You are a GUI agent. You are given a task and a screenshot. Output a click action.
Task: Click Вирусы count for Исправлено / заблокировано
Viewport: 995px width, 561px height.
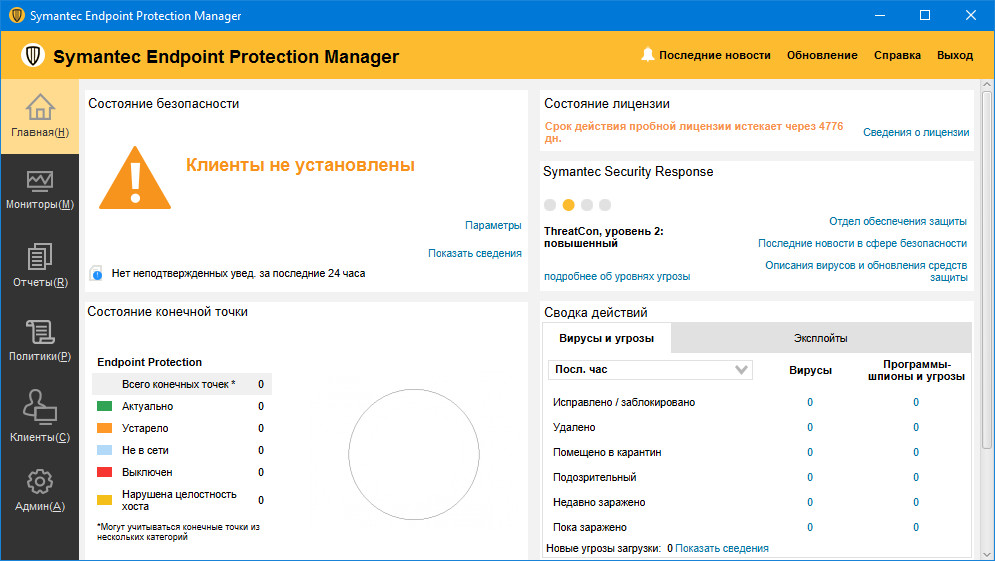[810, 402]
